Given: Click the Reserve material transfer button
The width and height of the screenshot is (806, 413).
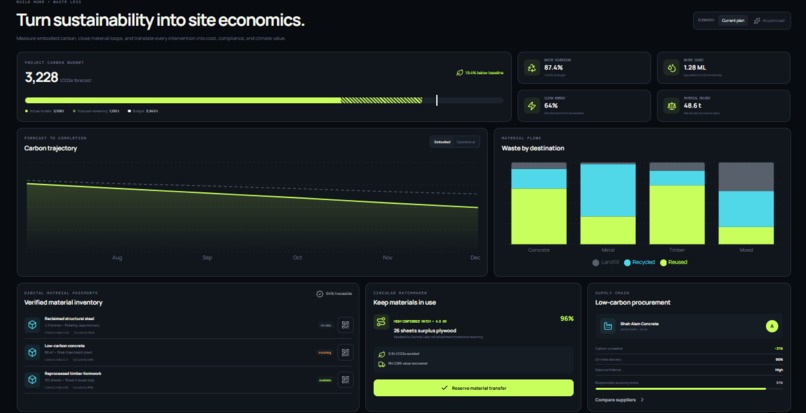Looking at the screenshot, I should (473, 388).
